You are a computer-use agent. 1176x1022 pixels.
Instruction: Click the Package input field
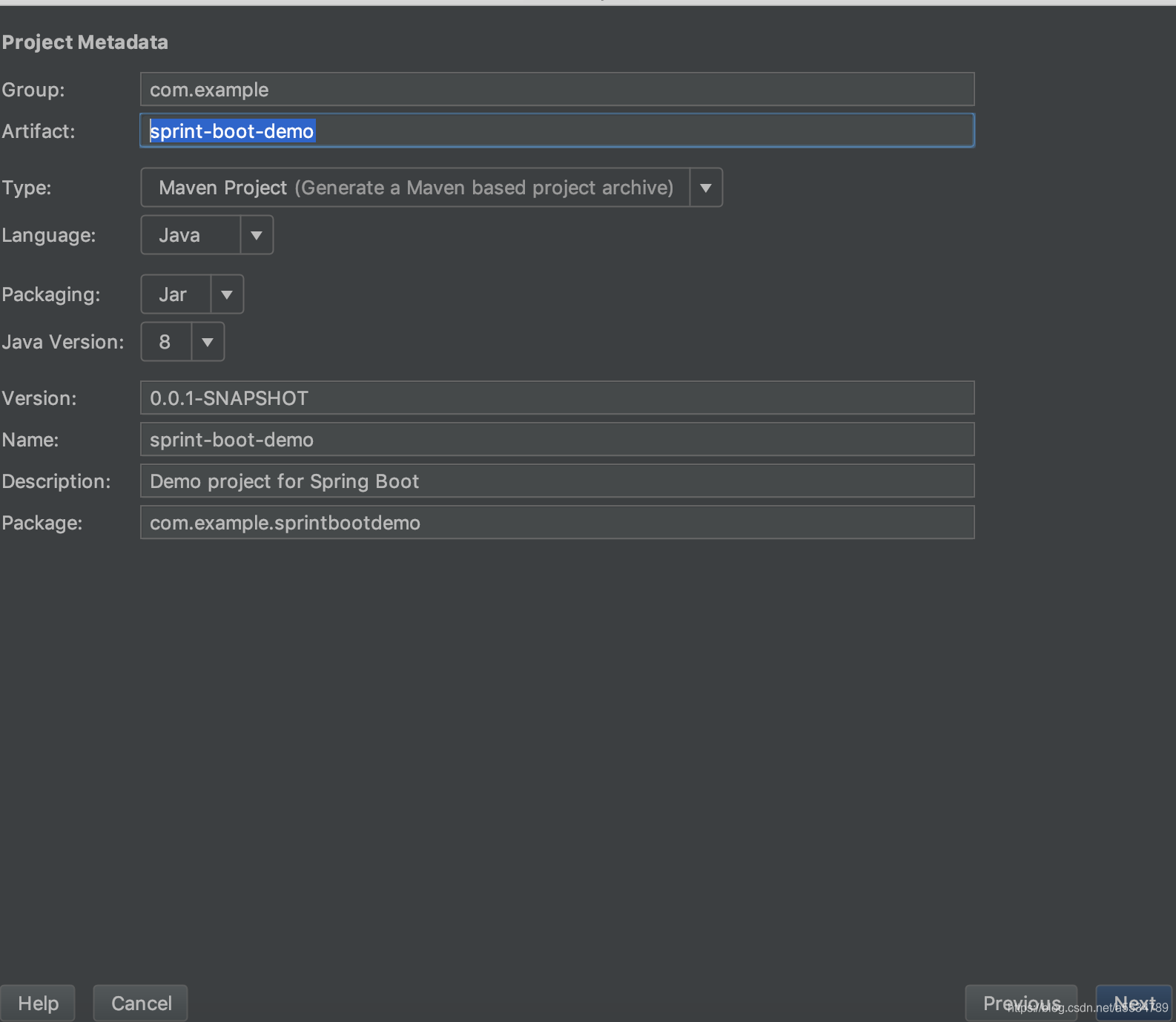click(x=557, y=522)
